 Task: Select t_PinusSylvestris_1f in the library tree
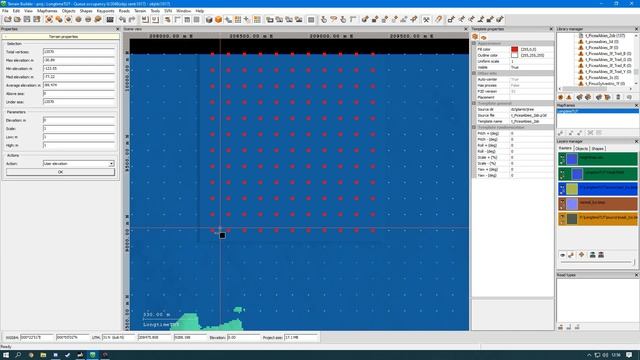click(x=605, y=83)
